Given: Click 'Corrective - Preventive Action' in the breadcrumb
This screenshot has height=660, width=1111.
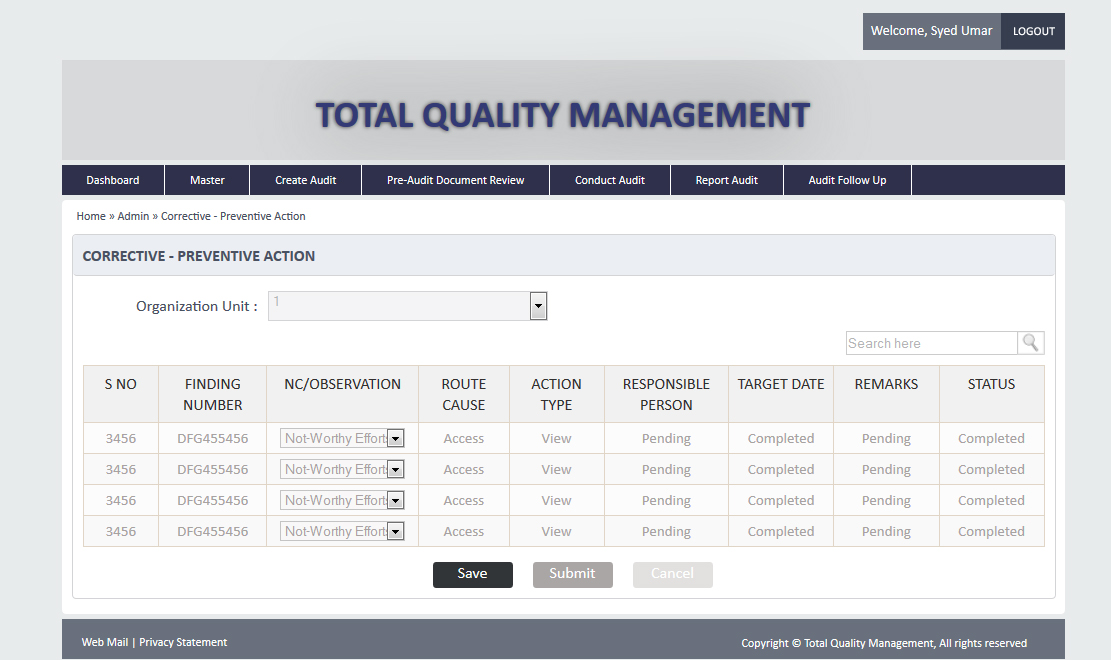Looking at the screenshot, I should point(233,216).
